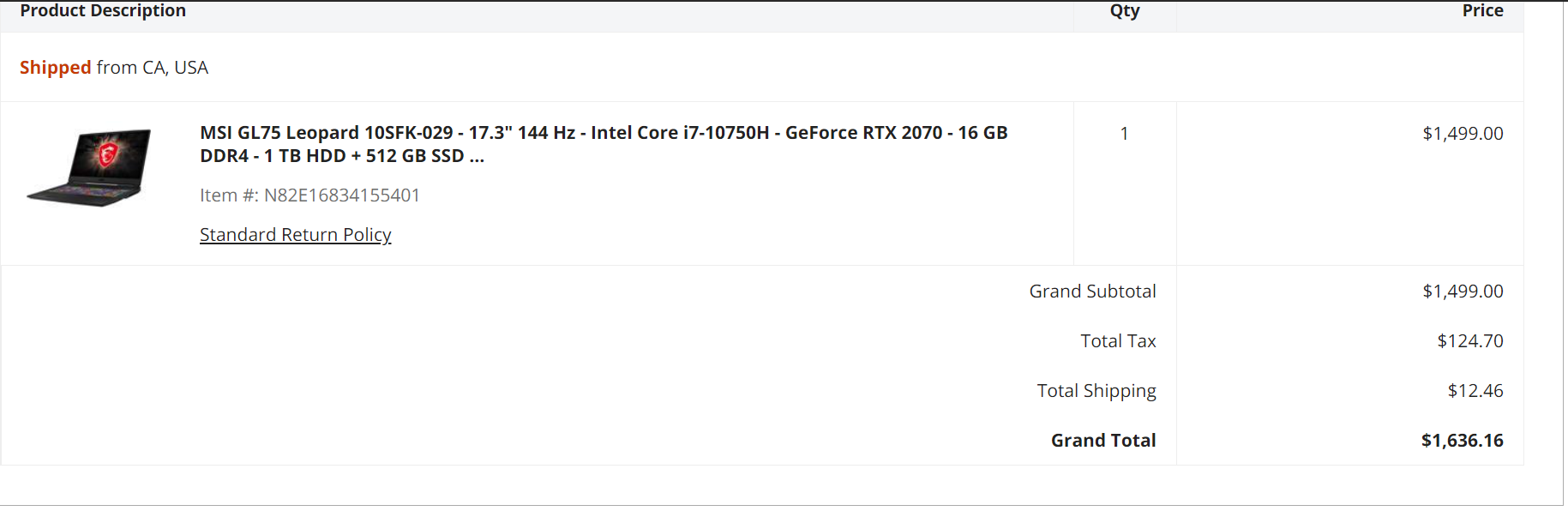Click the $12.46 shipping amount
The width and height of the screenshot is (1568, 517).
click(x=1475, y=391)
